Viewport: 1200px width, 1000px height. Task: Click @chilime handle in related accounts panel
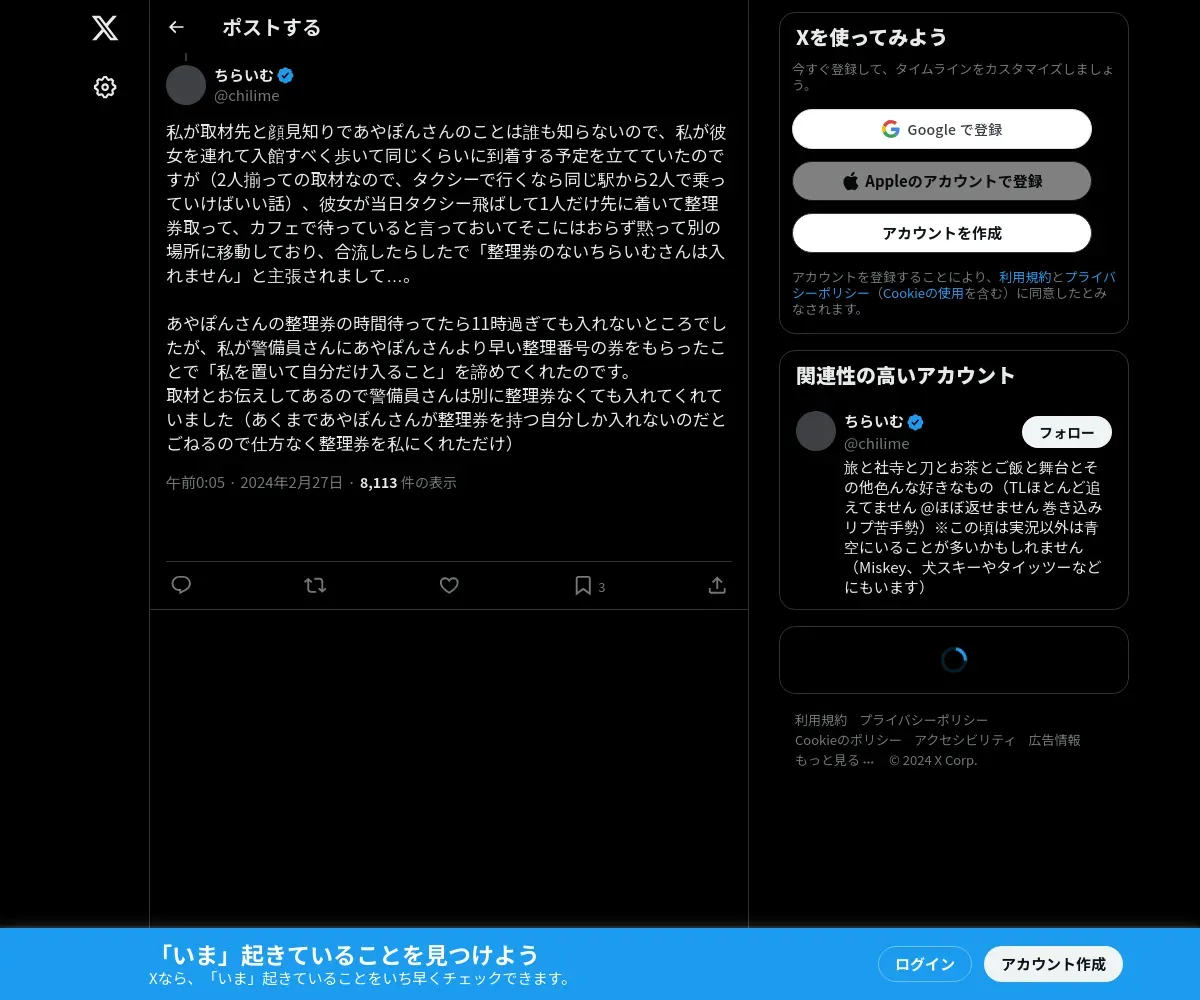pos(877,443)
